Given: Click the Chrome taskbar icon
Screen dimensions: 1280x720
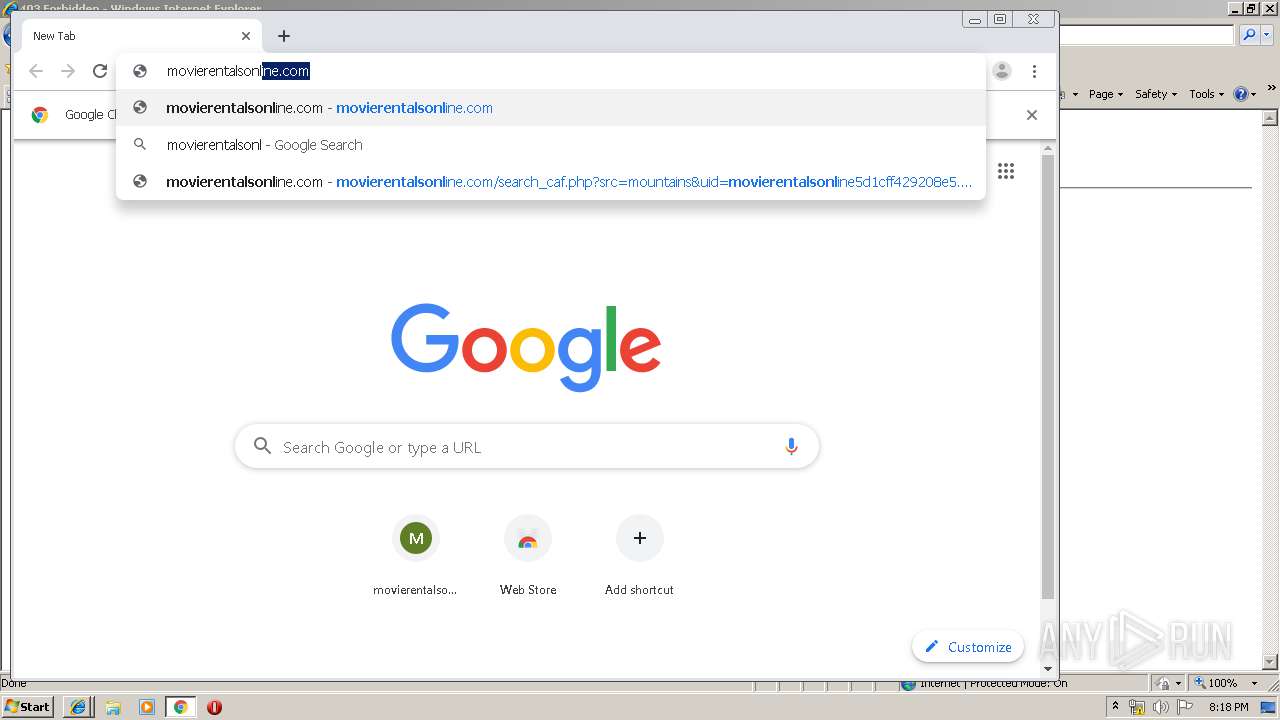Looking at the screenshot, I should click(x=181, y=707).
